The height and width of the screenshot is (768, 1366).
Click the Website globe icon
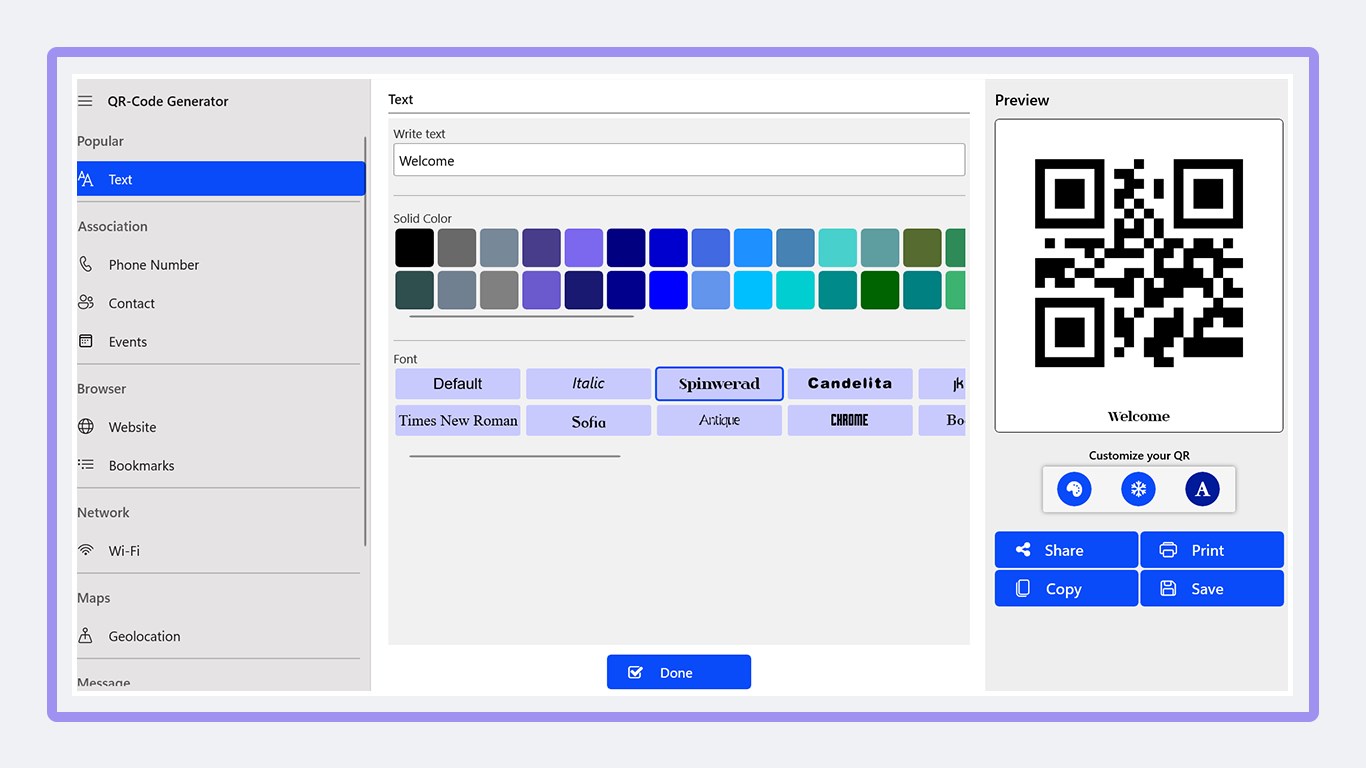86,427
